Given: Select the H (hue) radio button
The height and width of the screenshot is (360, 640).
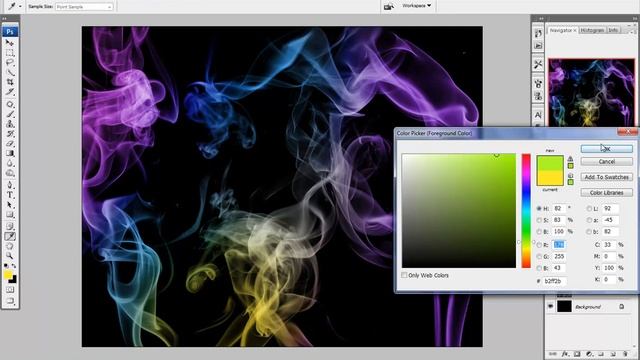Looking at the screenshot, I should [x=539, y=209].
